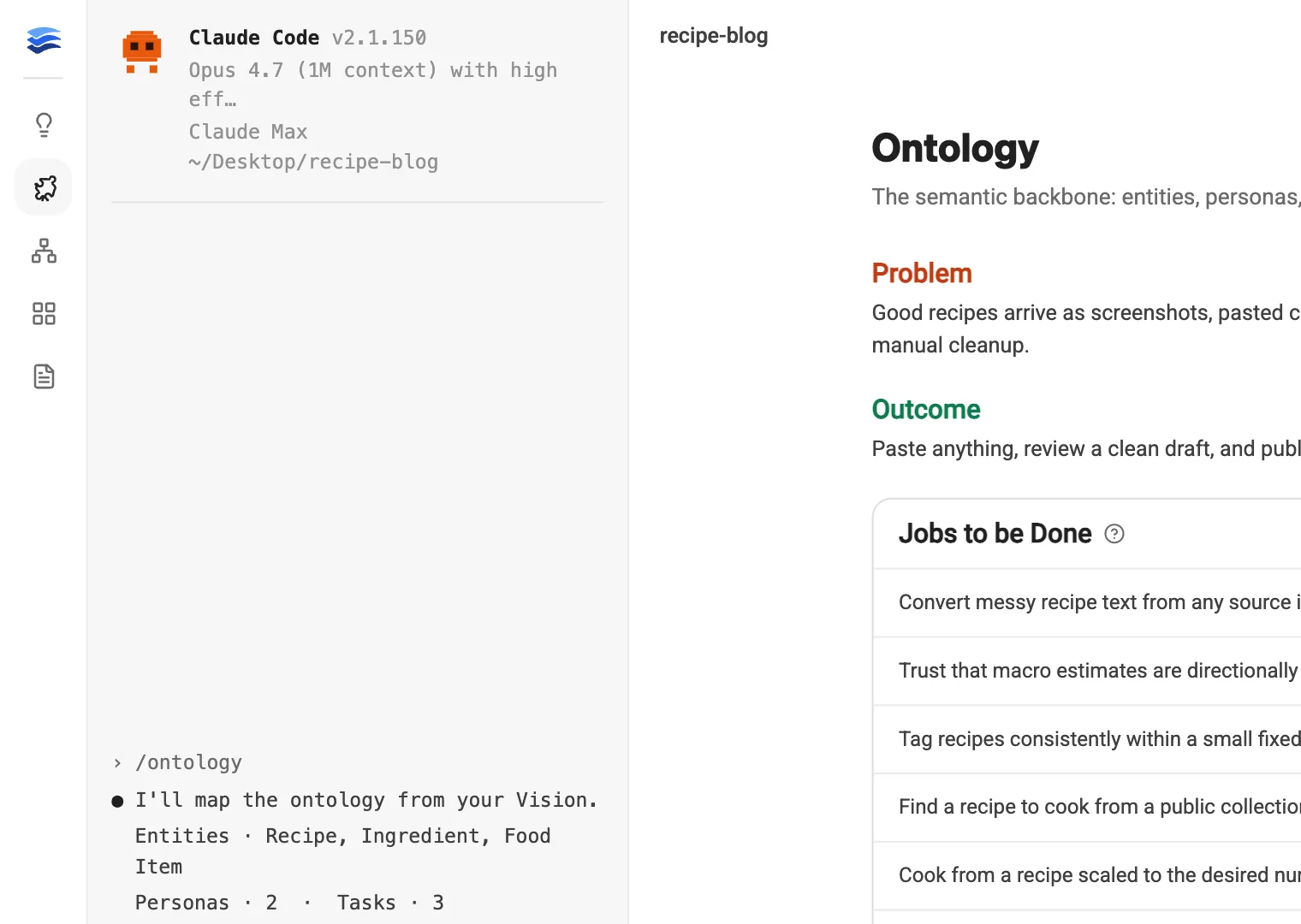This screenshot has height=924, width=1301.
Task: Open the four-squares grid sidebar icon
Action: (44, 313)
